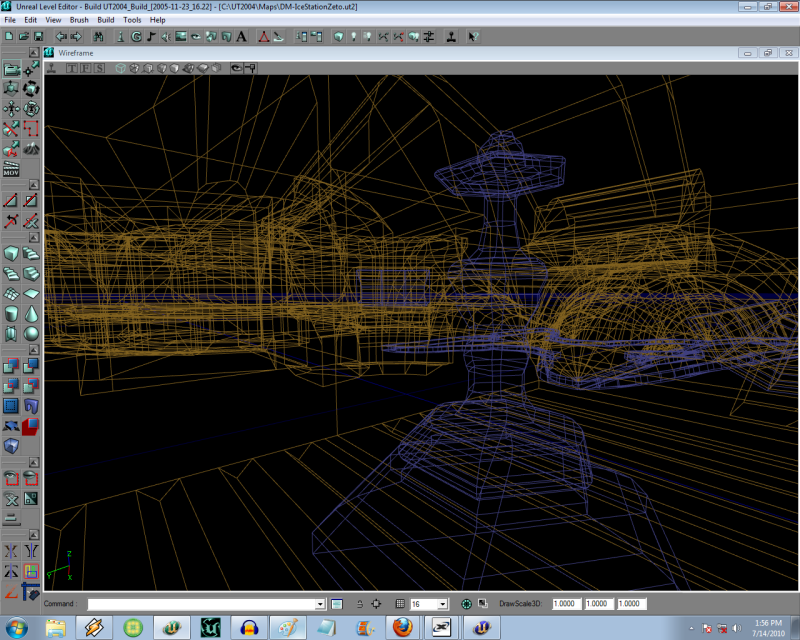The image size is (800, 640).
Task: Open the Group browser G icon
Action: pos(136,36)
